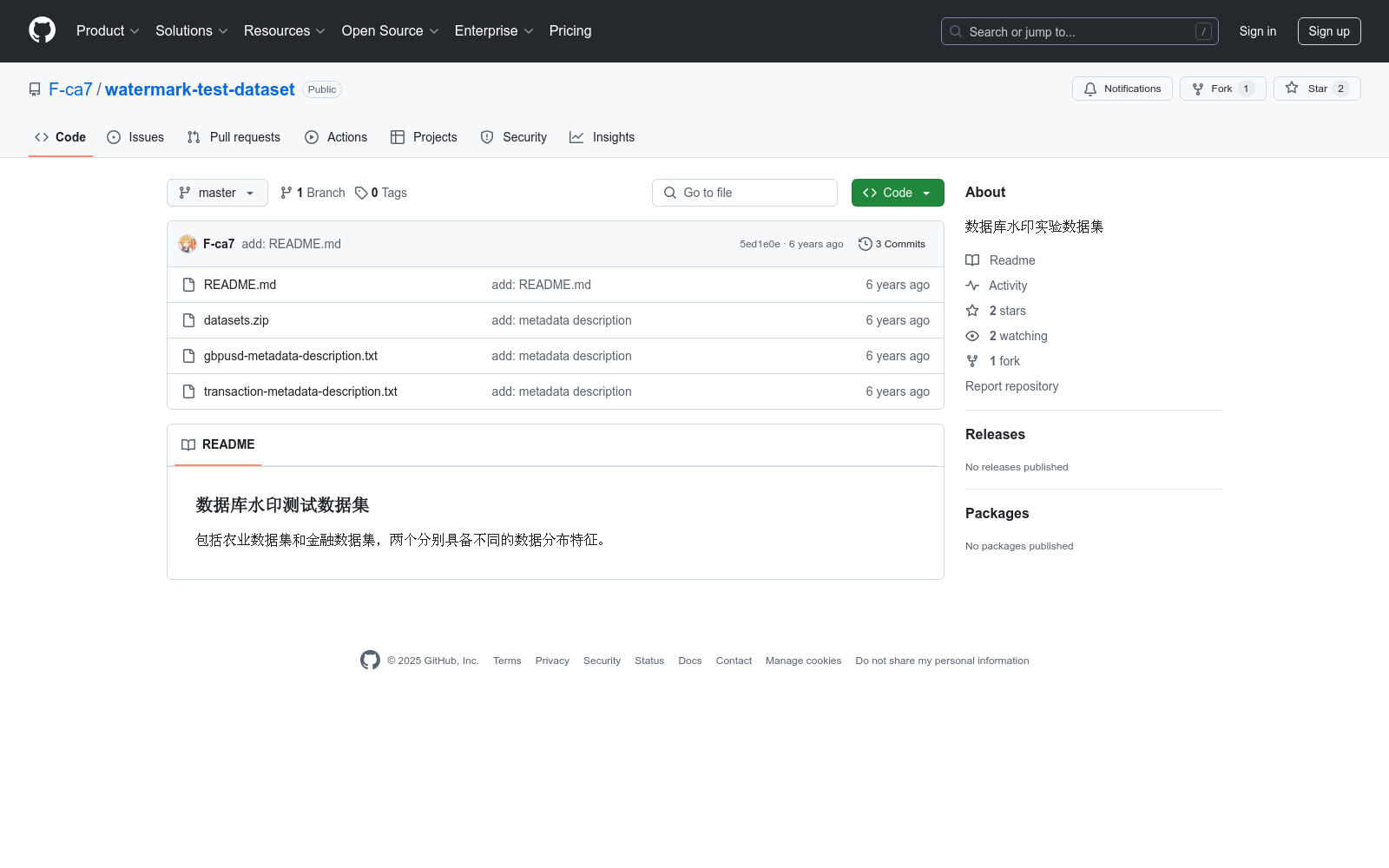Open the Activity link in About

997,286
